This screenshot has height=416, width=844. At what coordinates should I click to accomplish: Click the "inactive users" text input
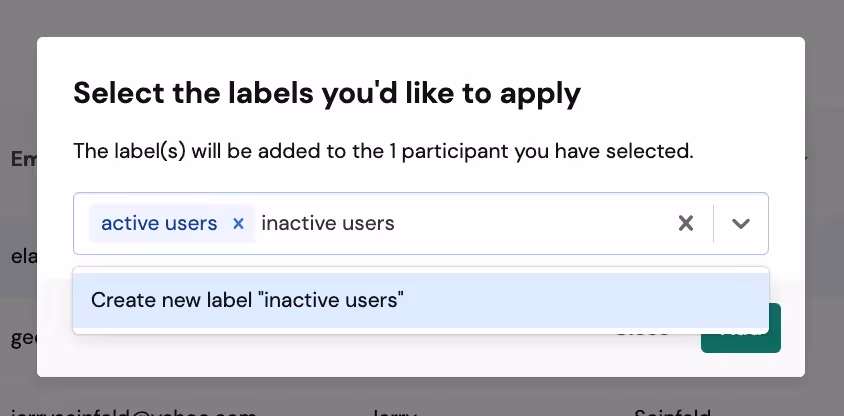point(328,223)
